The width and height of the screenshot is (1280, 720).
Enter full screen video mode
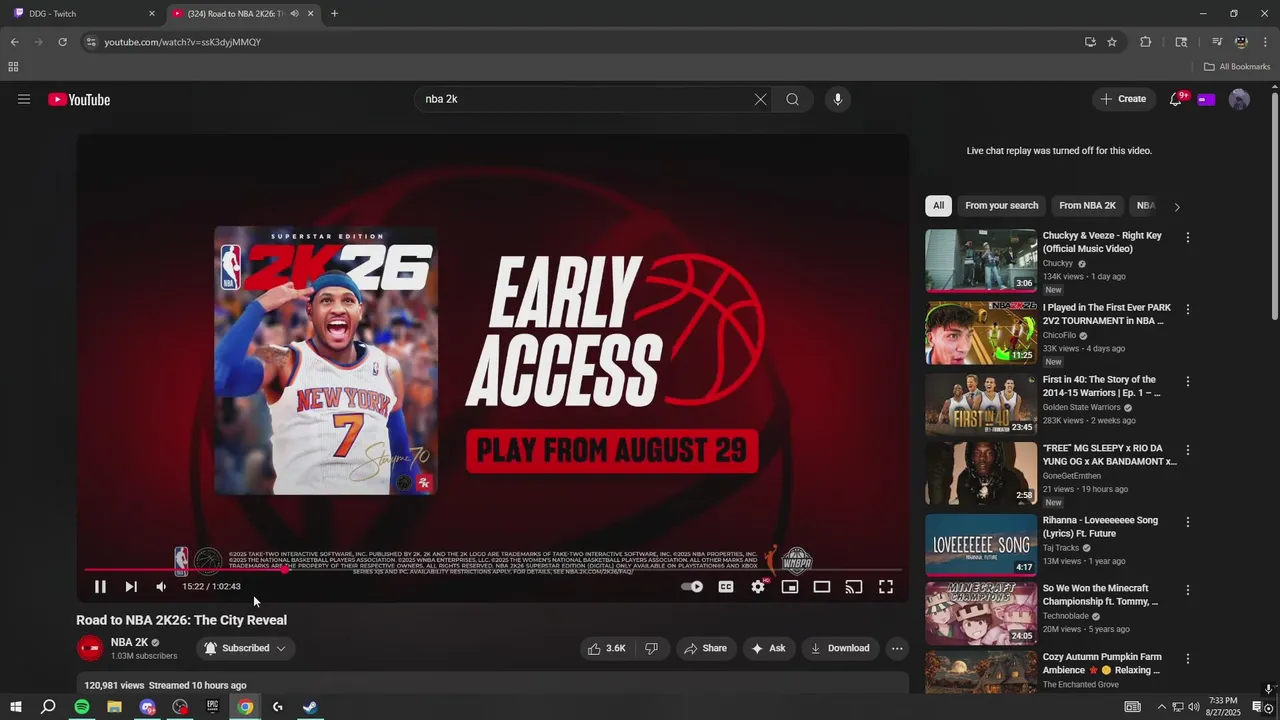tap(886, 587)
